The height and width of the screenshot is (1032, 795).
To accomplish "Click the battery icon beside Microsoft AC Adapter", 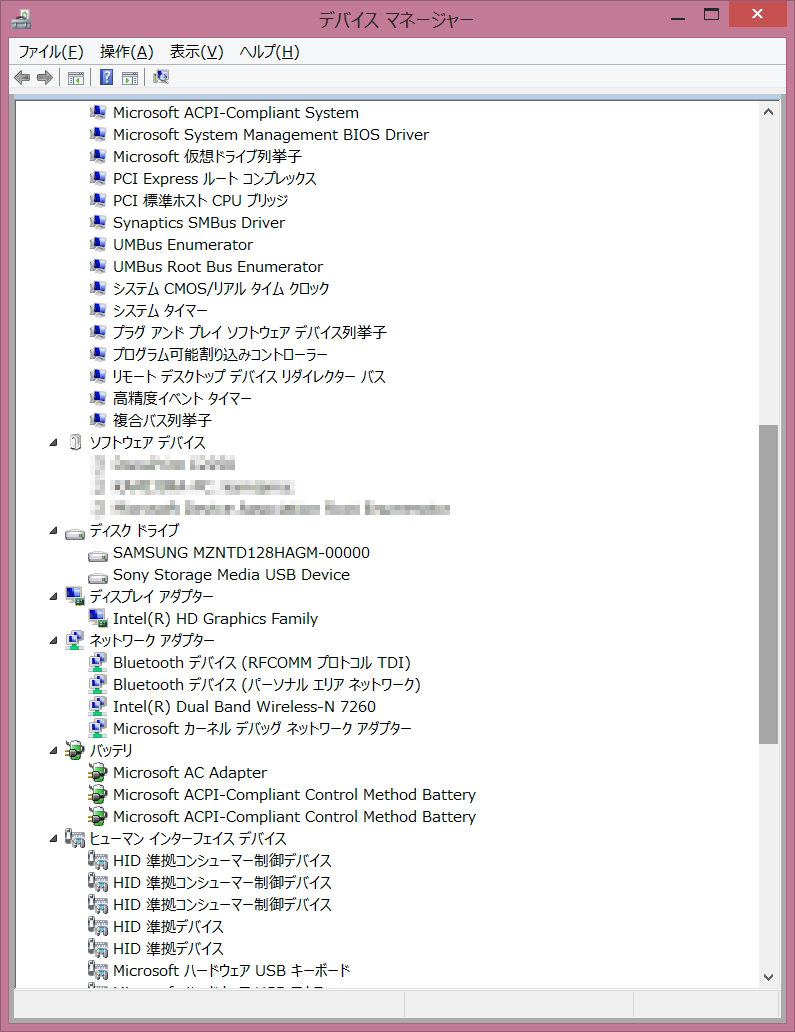I will tap(97, 772).
